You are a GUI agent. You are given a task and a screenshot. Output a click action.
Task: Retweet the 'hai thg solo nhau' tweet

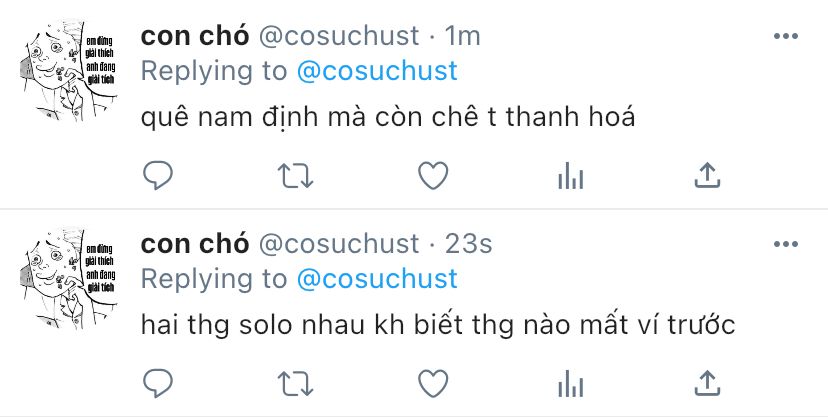tap(296, 384)
